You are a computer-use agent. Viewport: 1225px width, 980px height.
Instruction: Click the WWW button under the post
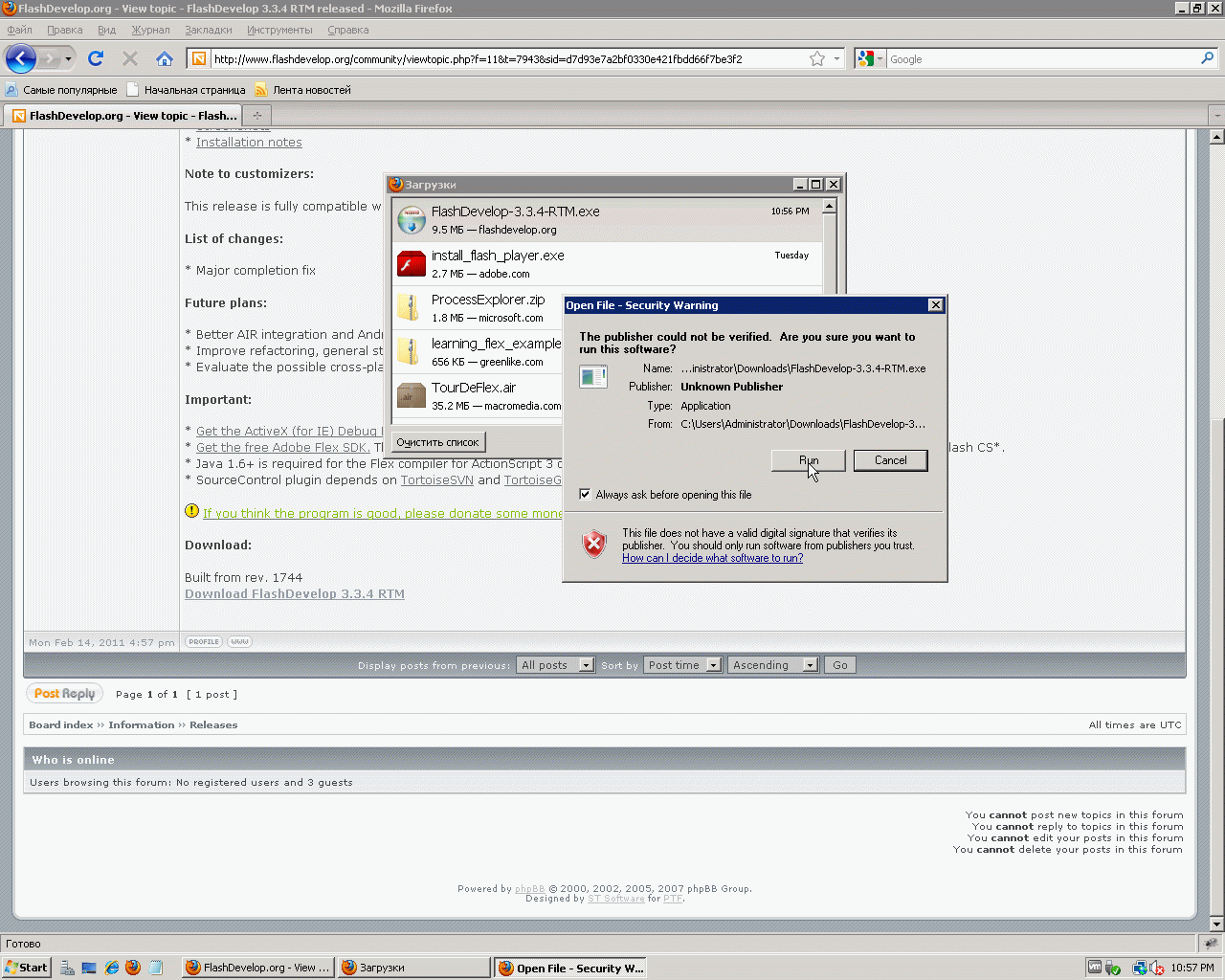point(240,642)
